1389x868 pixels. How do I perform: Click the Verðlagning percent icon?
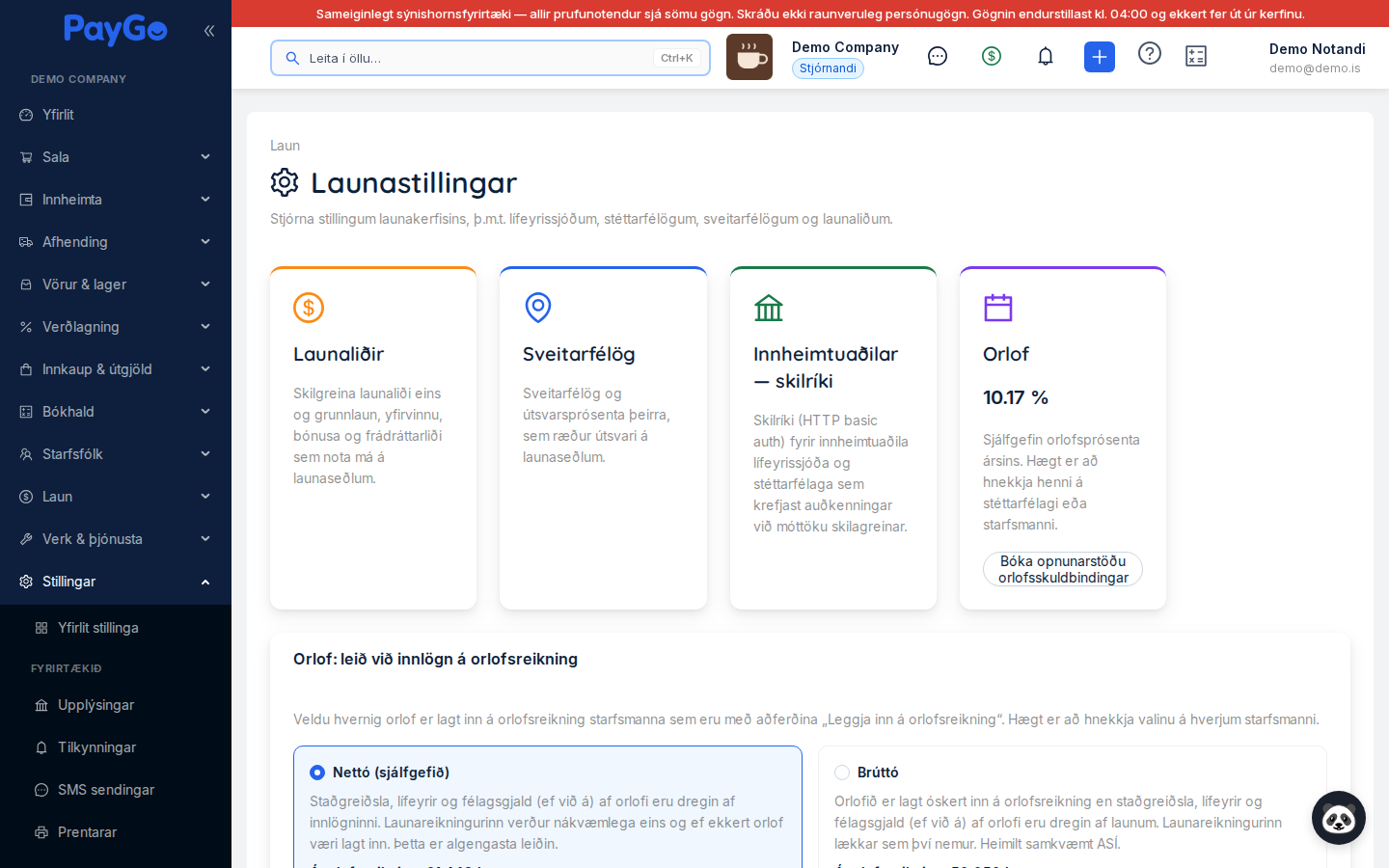tap(26, 327)
